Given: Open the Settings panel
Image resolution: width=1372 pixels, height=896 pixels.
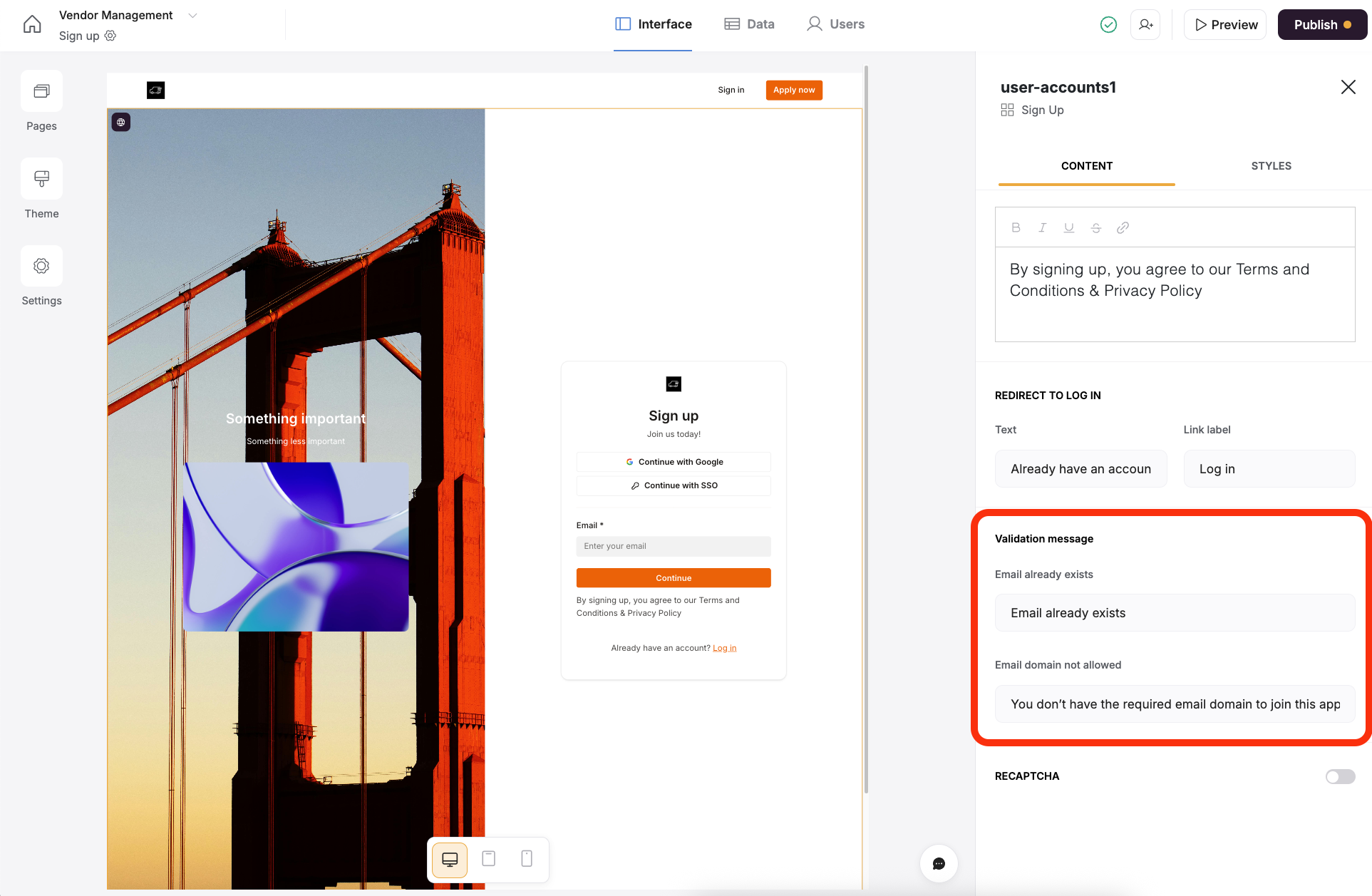Looking at the screenshot, I should coord(41,267).
